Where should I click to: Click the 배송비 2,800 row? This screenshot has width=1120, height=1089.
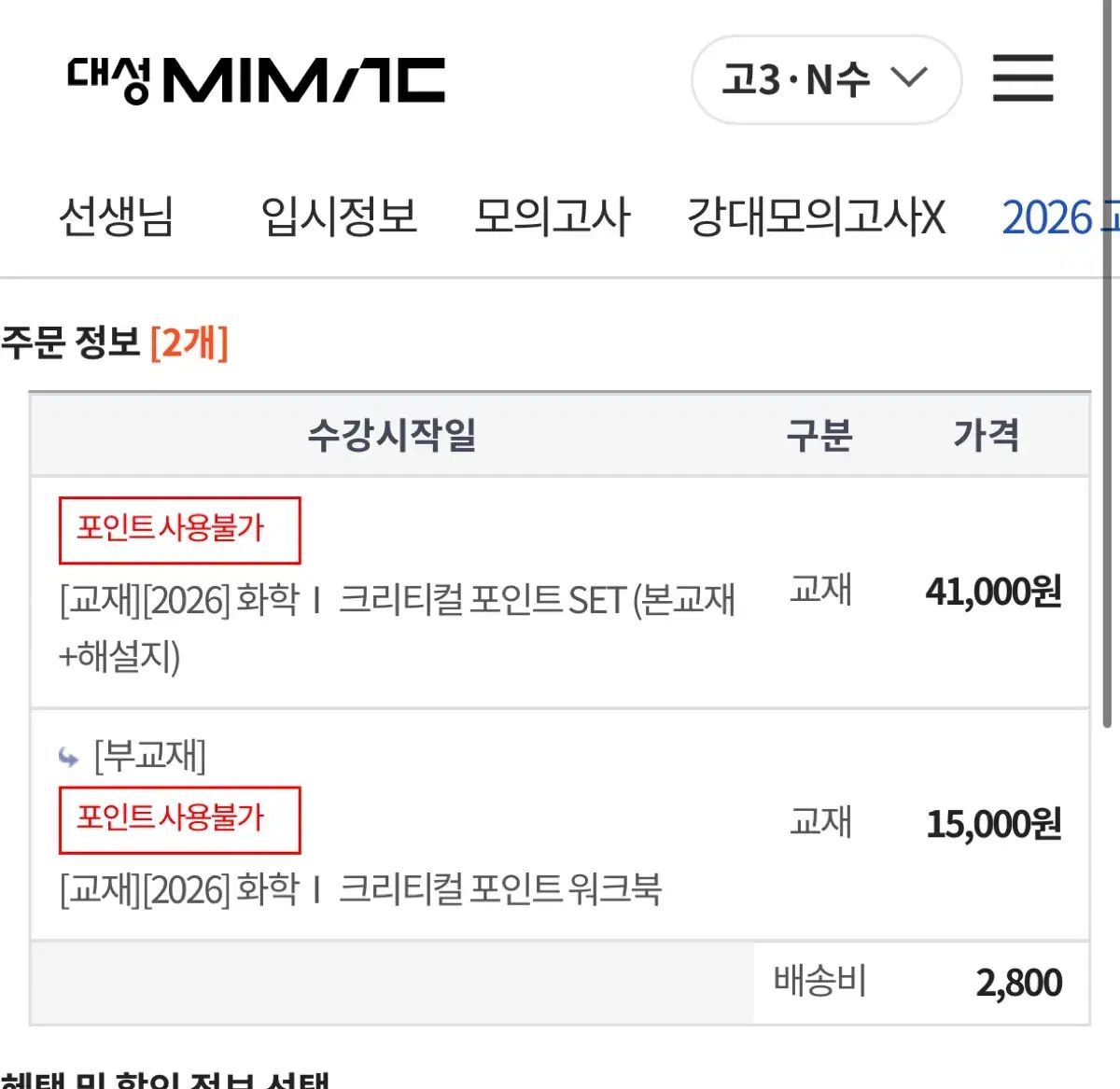[560, 983]
